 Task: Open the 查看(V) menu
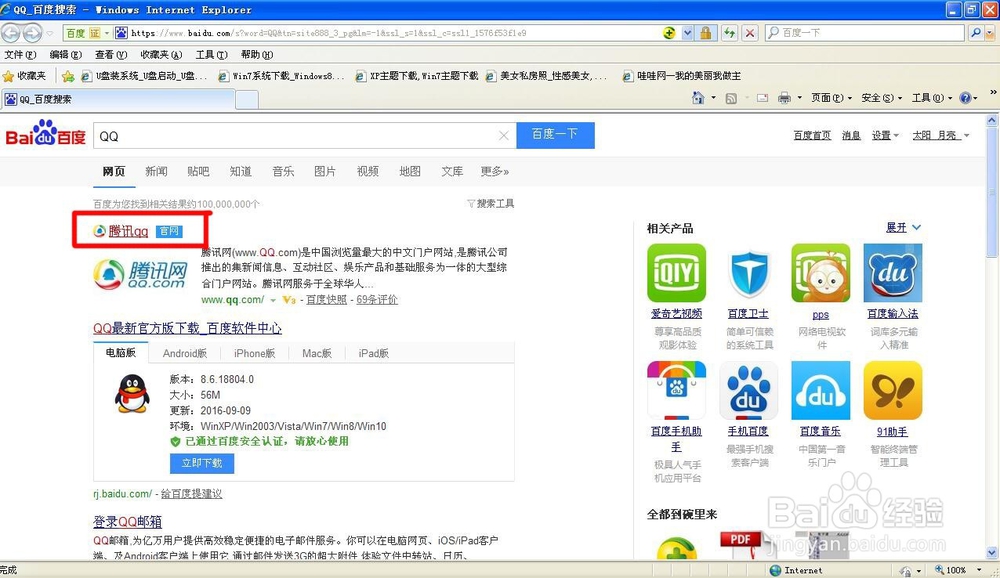pyautogui.click(x=111, y=55)
